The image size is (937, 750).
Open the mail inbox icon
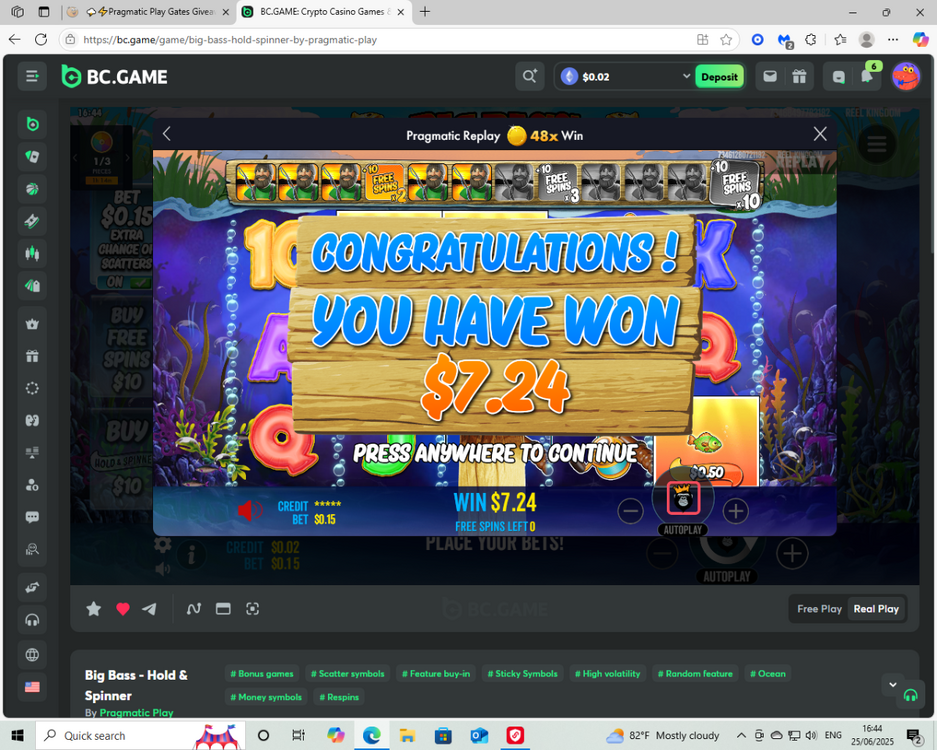coord(770,77)
